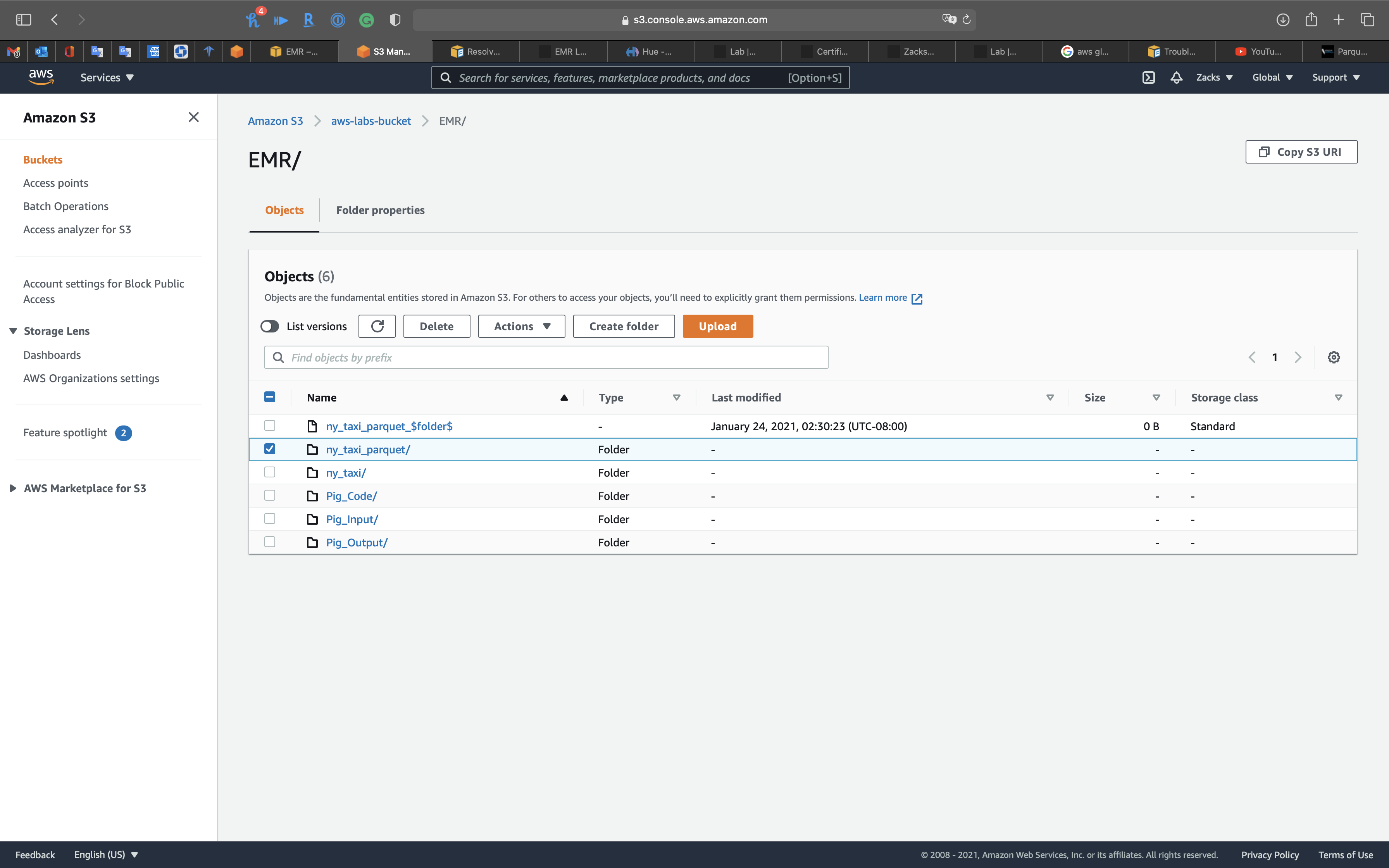This screenshot has height=868, width=1389.
Task: Open table preferences gear icon
Action: [x=1333, y=357]
